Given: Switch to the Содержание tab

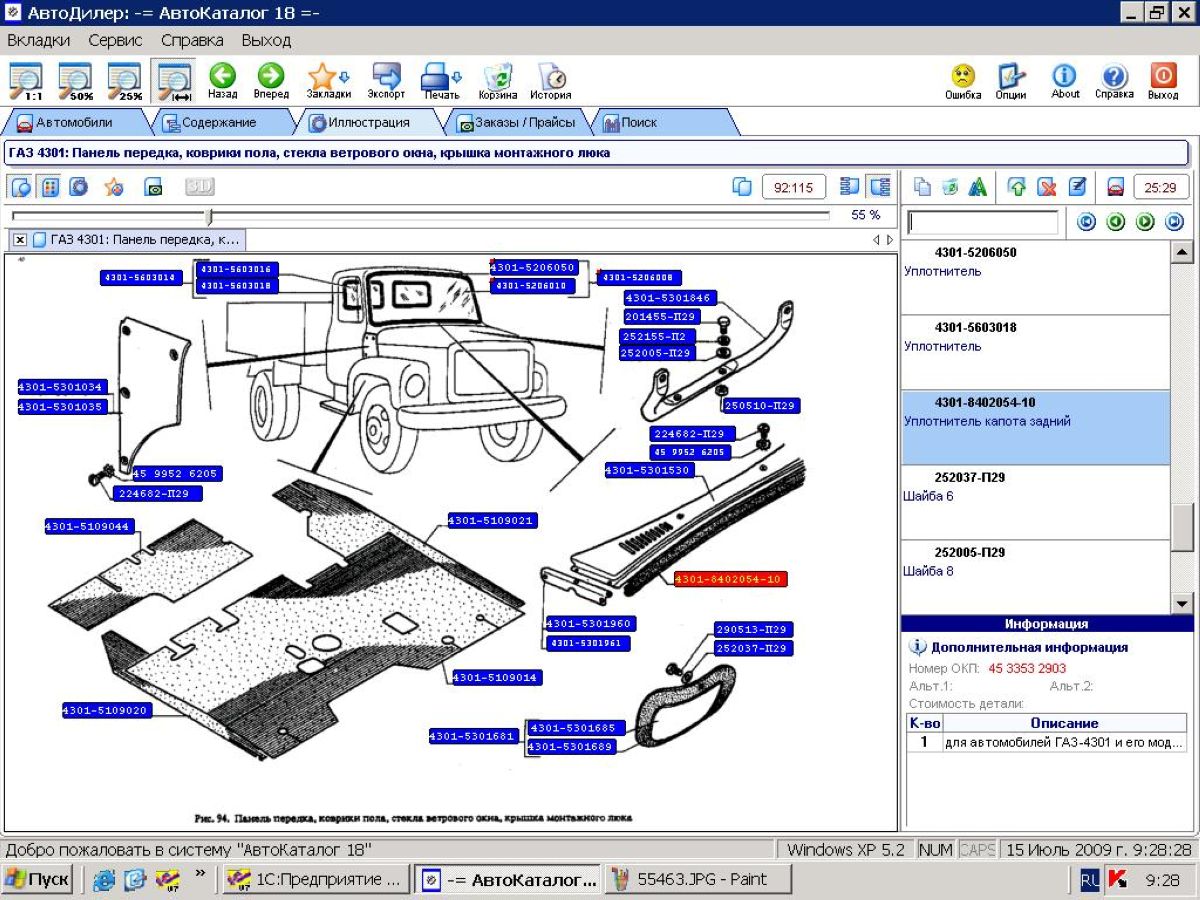Looking at the screenshot, I should [218, 123].
